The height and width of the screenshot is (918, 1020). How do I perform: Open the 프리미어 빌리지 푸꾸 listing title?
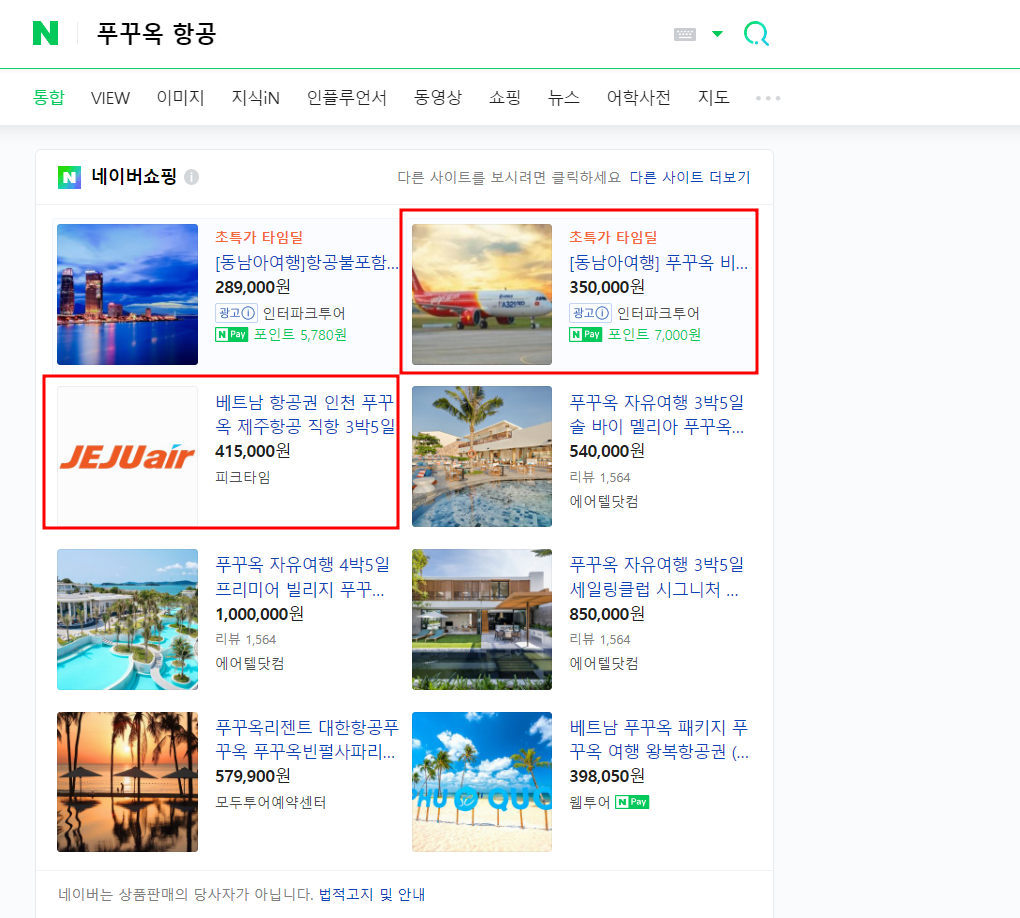point(302,577)
